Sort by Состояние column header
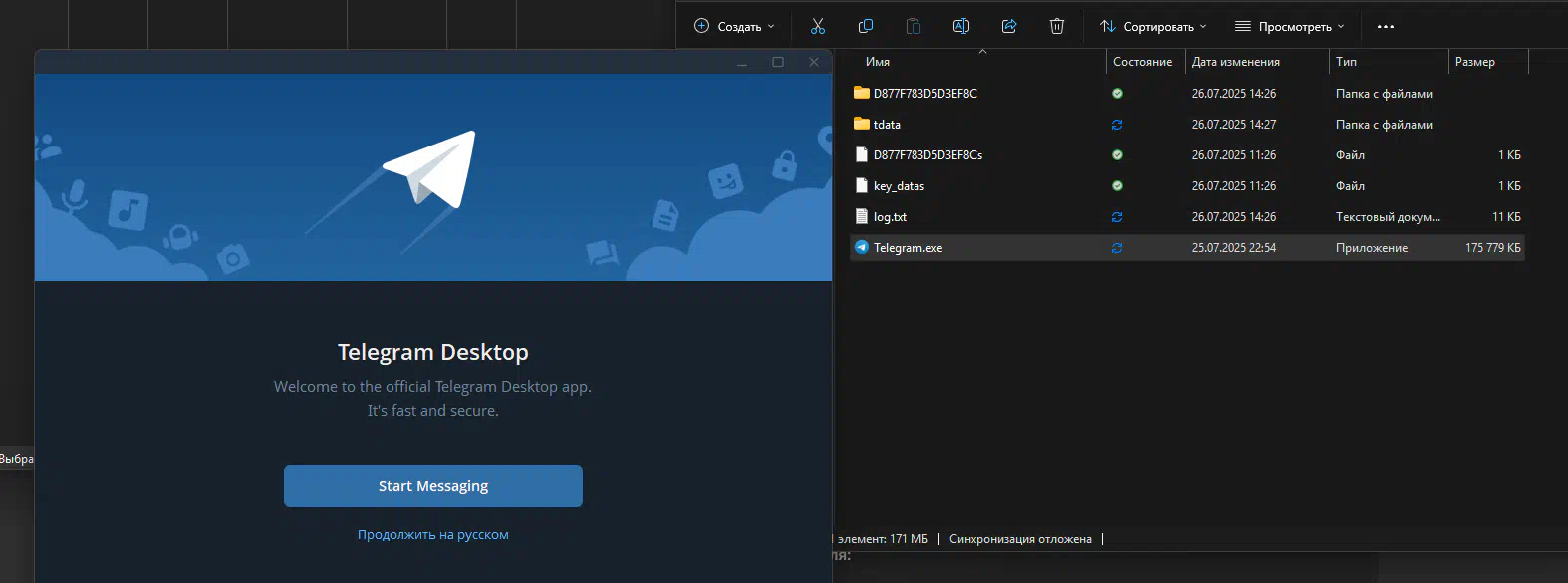Screen dimensions: 1568x583 coord(1142,62)
